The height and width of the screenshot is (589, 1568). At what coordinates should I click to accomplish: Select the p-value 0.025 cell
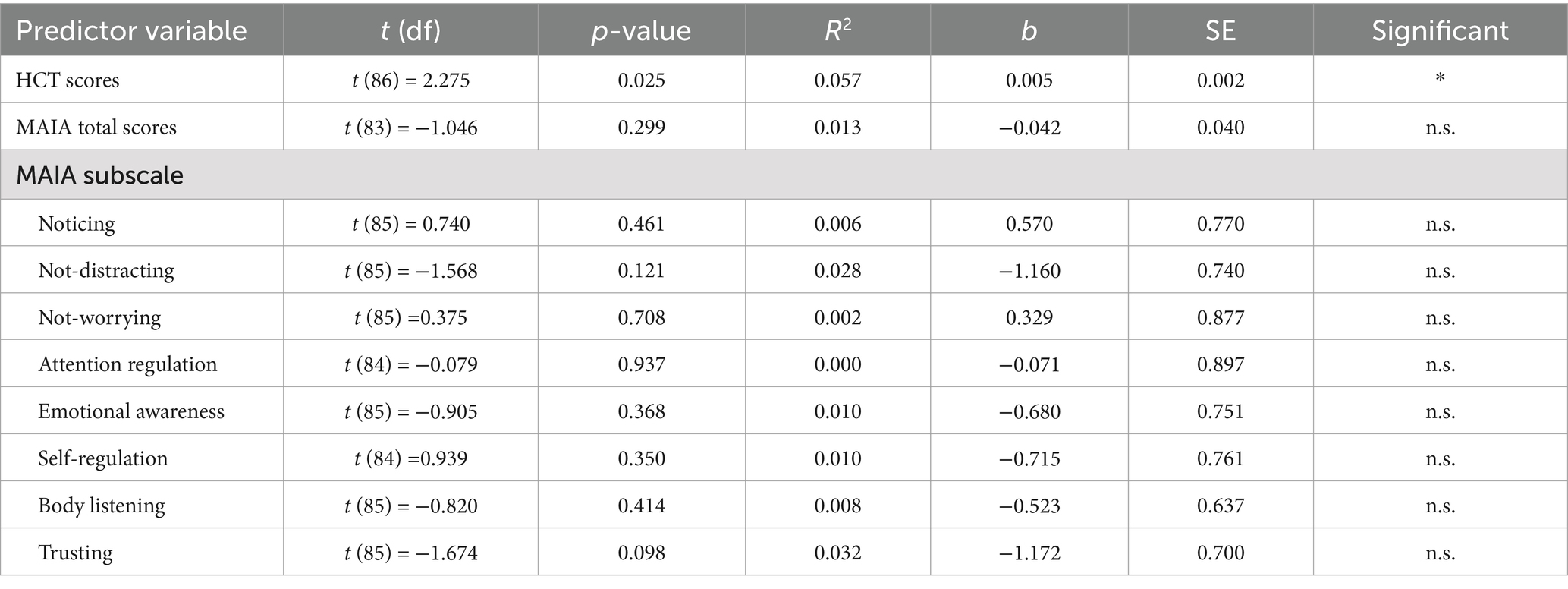(x=641, y=80)
